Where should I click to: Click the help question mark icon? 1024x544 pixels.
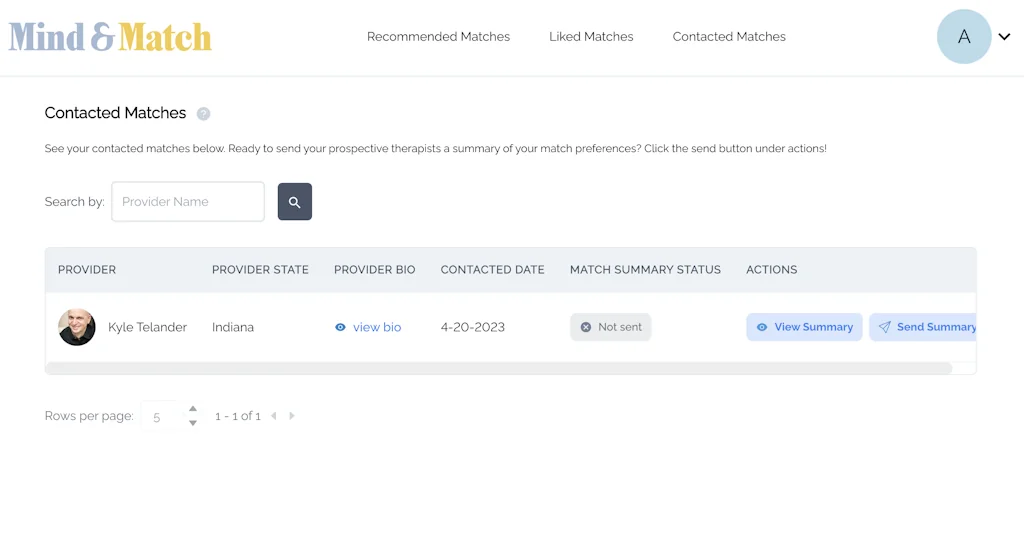[x=204, y=114]
